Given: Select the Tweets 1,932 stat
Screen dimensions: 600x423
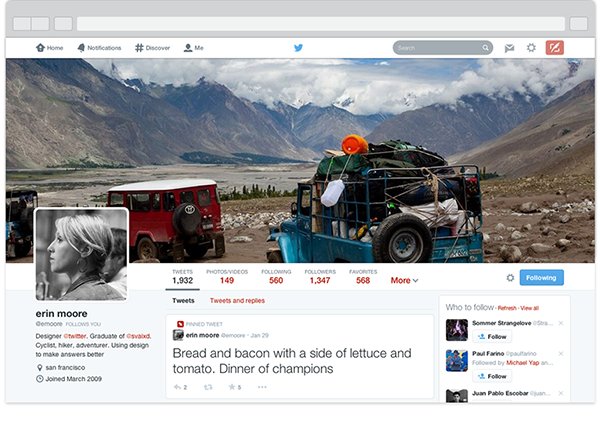Looking at the screenshot, I should [x=183, y=277].
